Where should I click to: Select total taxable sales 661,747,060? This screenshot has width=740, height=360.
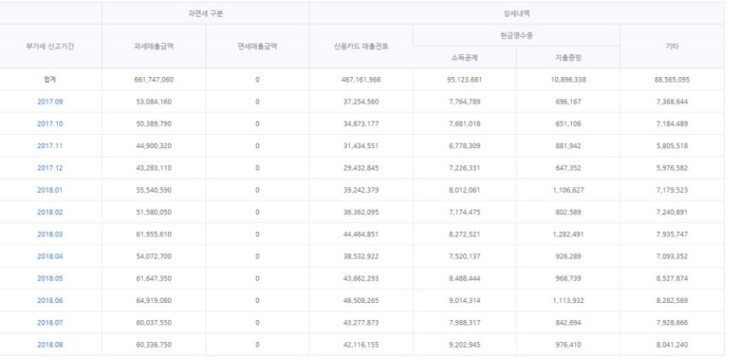(154, 80)
